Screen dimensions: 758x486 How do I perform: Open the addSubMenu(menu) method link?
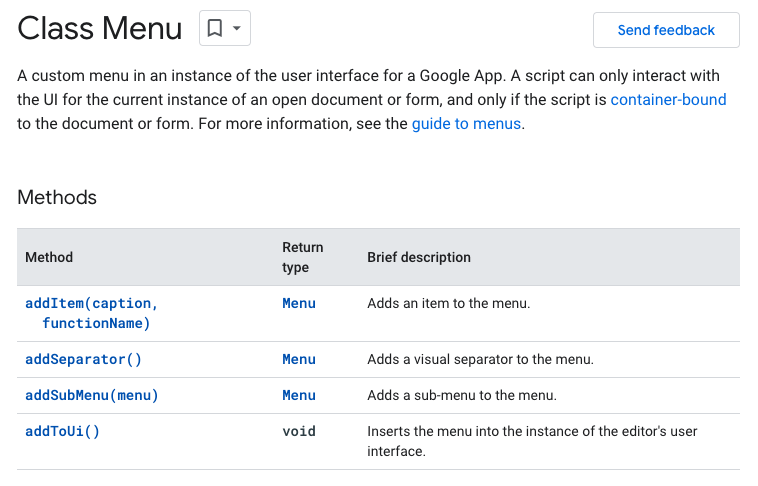91,395
